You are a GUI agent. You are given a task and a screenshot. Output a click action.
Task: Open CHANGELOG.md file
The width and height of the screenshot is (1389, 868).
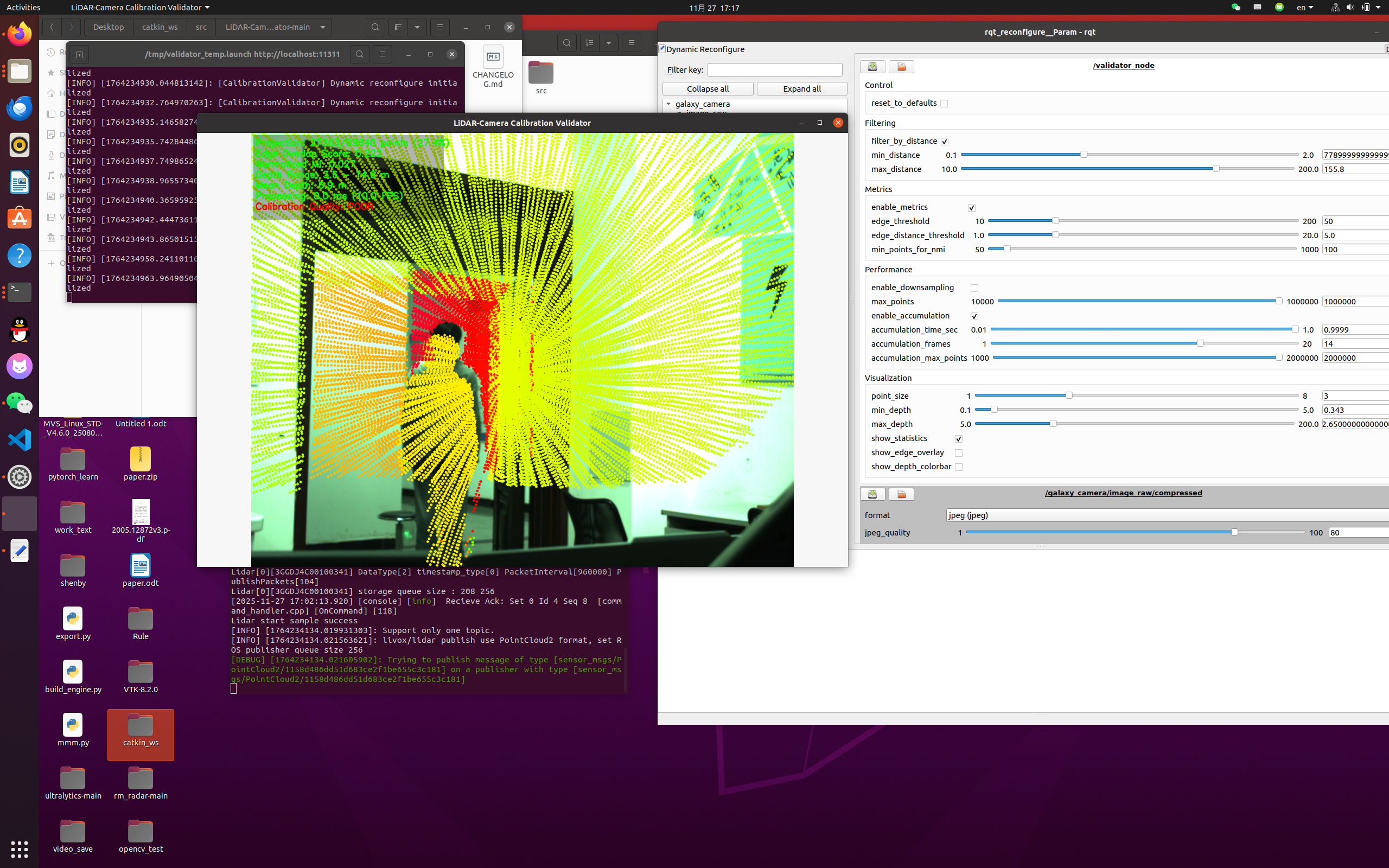pyautogui.click(x=493, y=67)
